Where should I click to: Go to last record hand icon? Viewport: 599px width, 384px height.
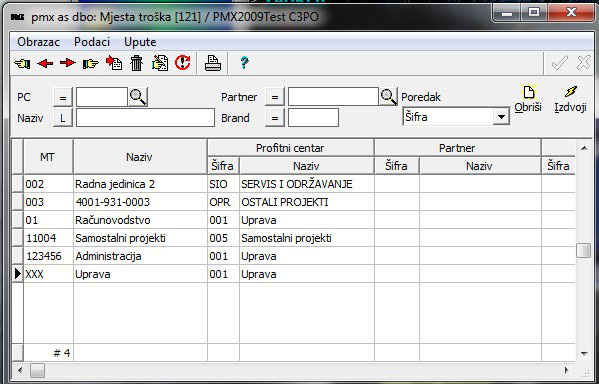point(91,63)
